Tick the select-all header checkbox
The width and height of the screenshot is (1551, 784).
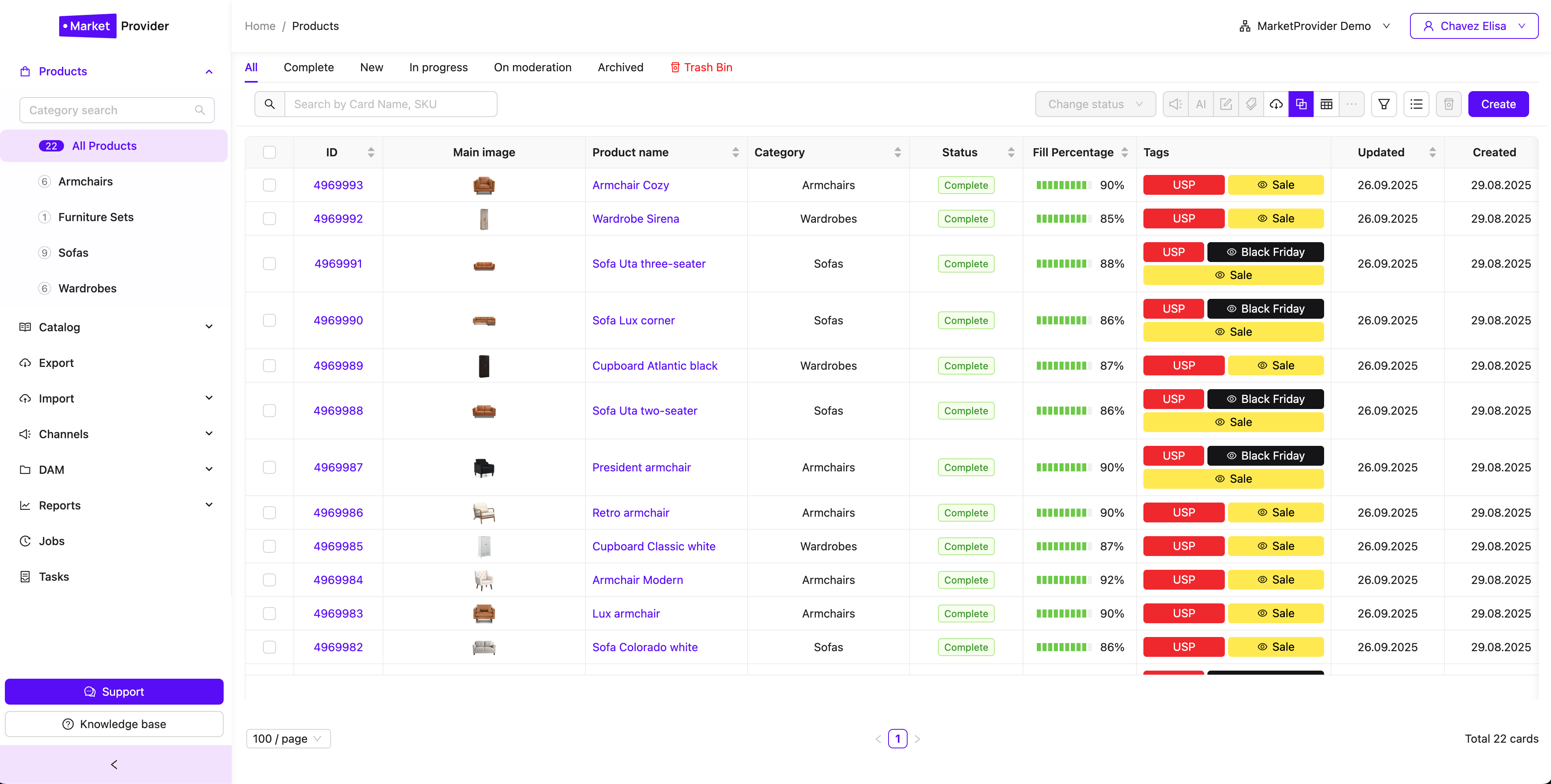click(269, 152)
